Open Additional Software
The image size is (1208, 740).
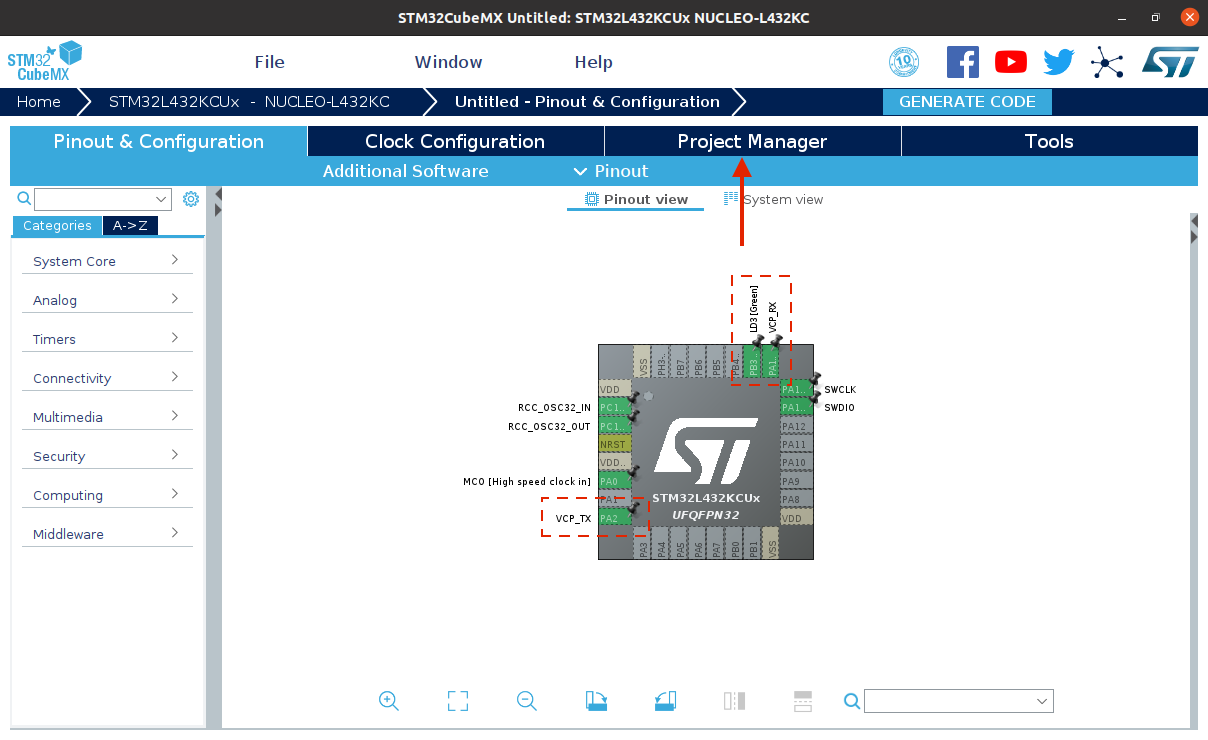(x=405, y=171)
